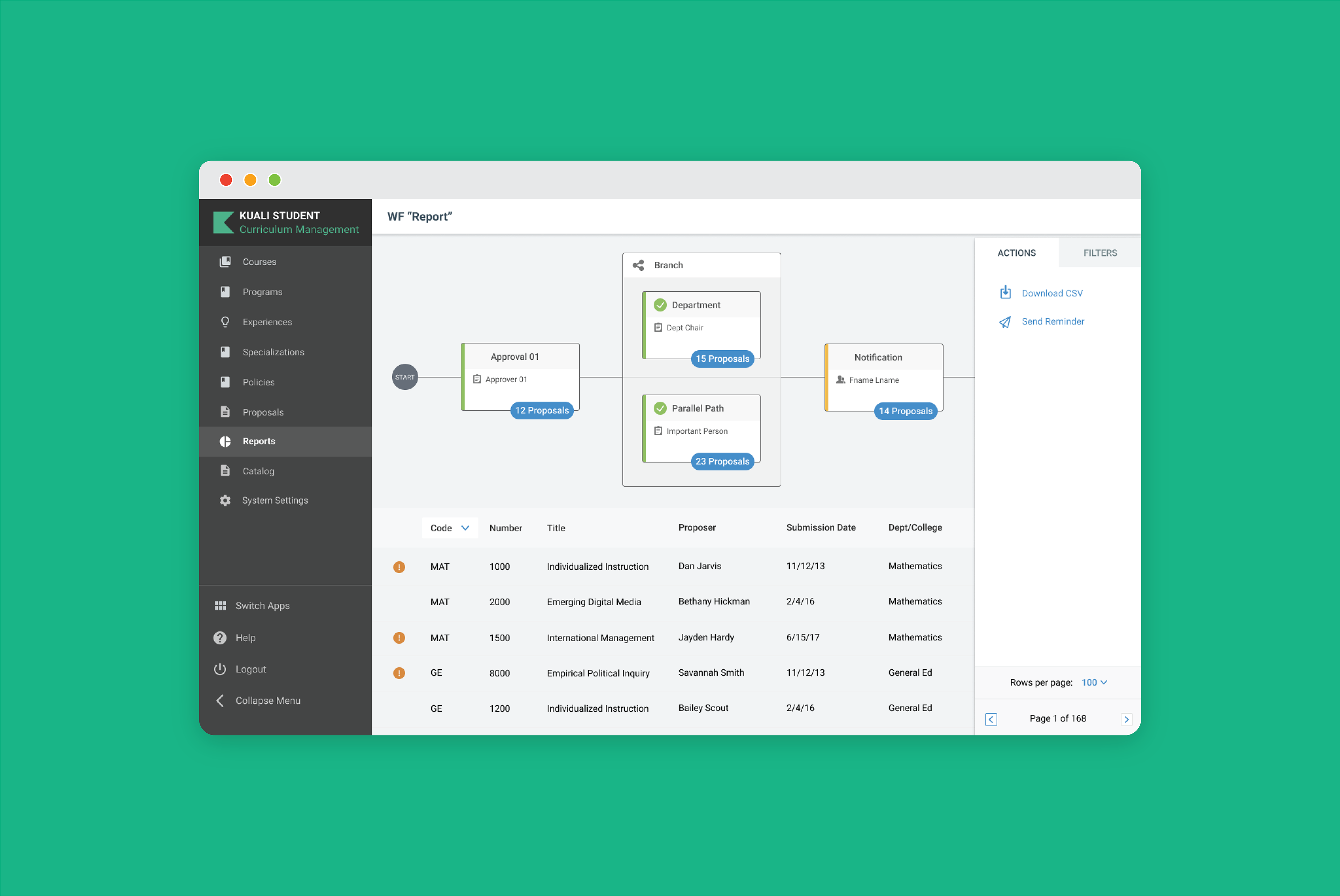Click the Send Reminder link
This screenshot has width=1340, height=896.
(1052, 321)
